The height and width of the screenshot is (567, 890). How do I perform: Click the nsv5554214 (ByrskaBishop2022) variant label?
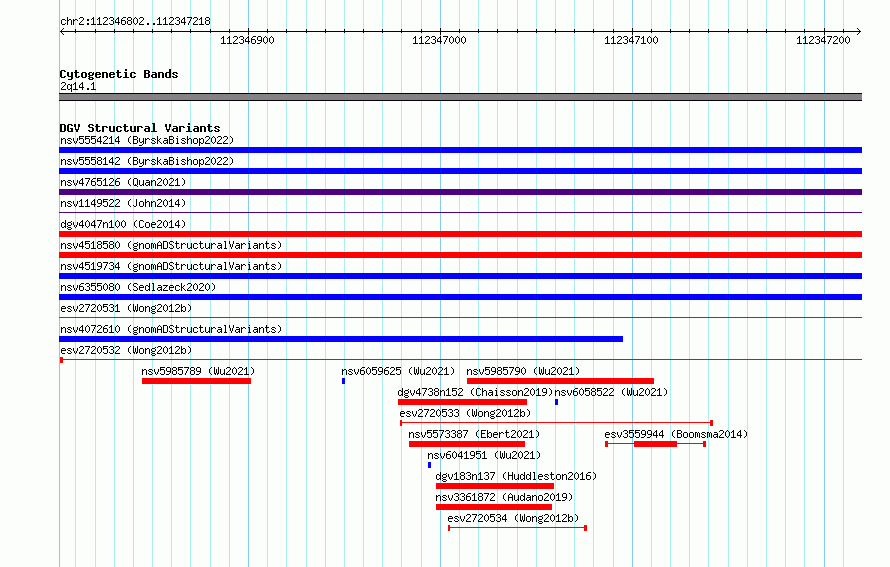[x=147, y=140]
